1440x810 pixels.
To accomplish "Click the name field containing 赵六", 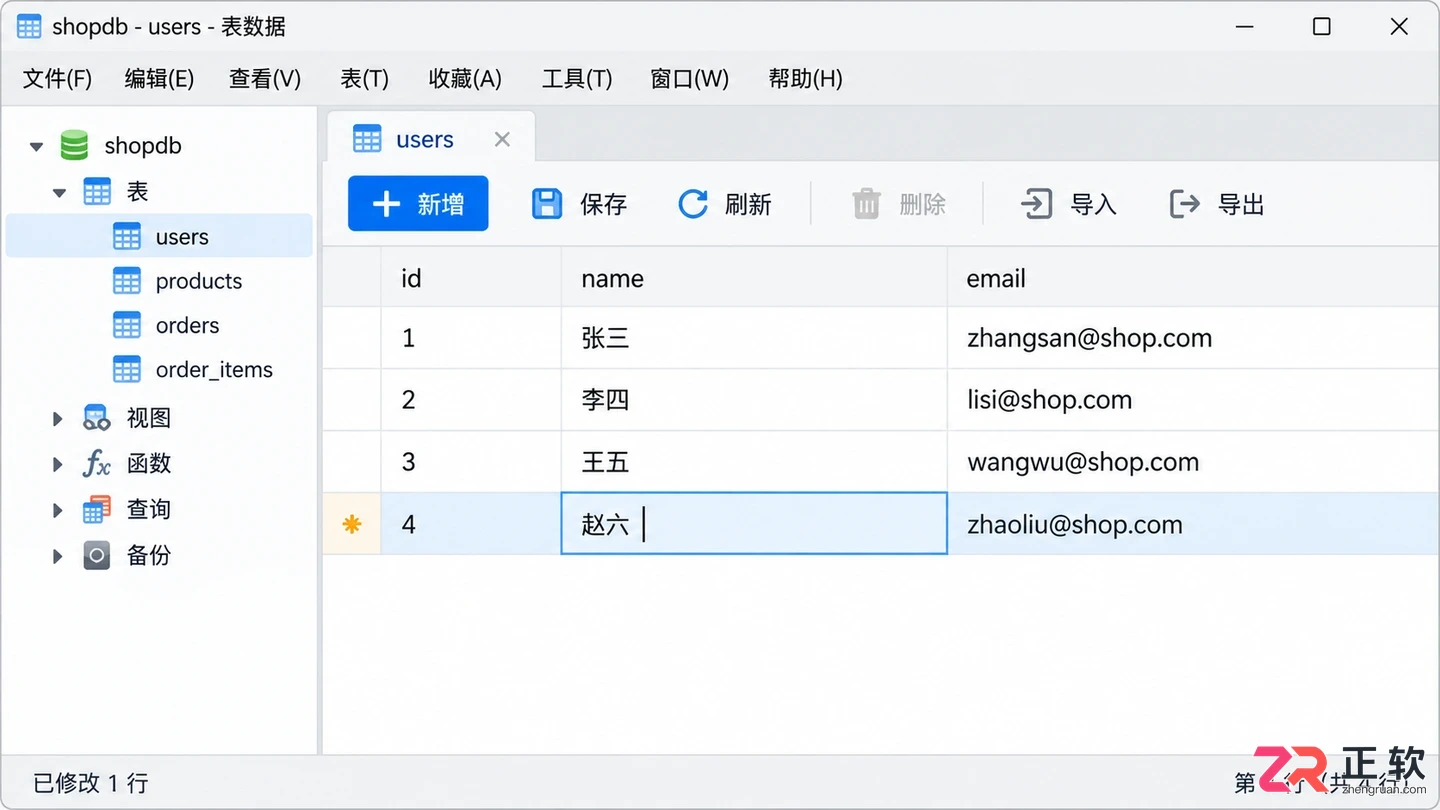I will pos(754,523).
